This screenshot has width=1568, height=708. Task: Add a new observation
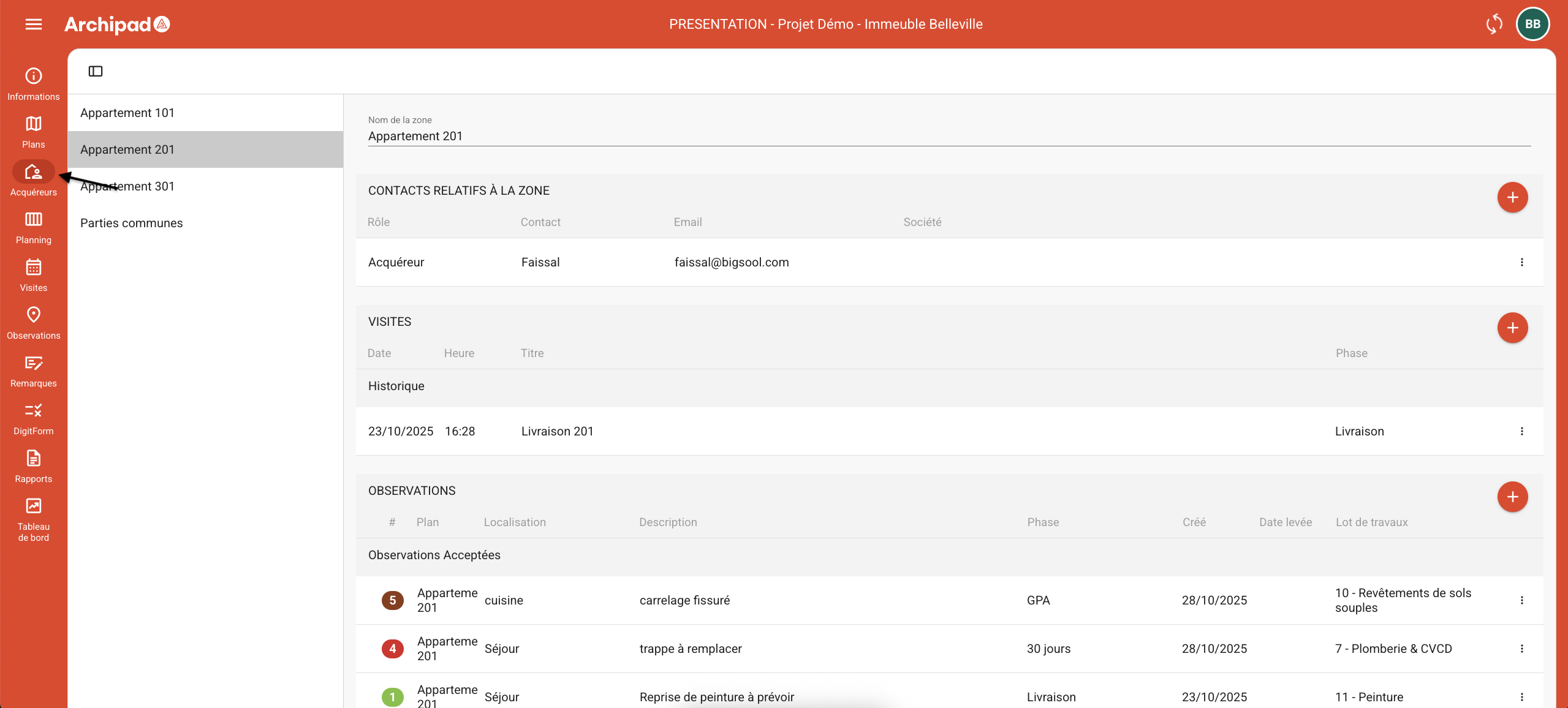[1512, 497]
